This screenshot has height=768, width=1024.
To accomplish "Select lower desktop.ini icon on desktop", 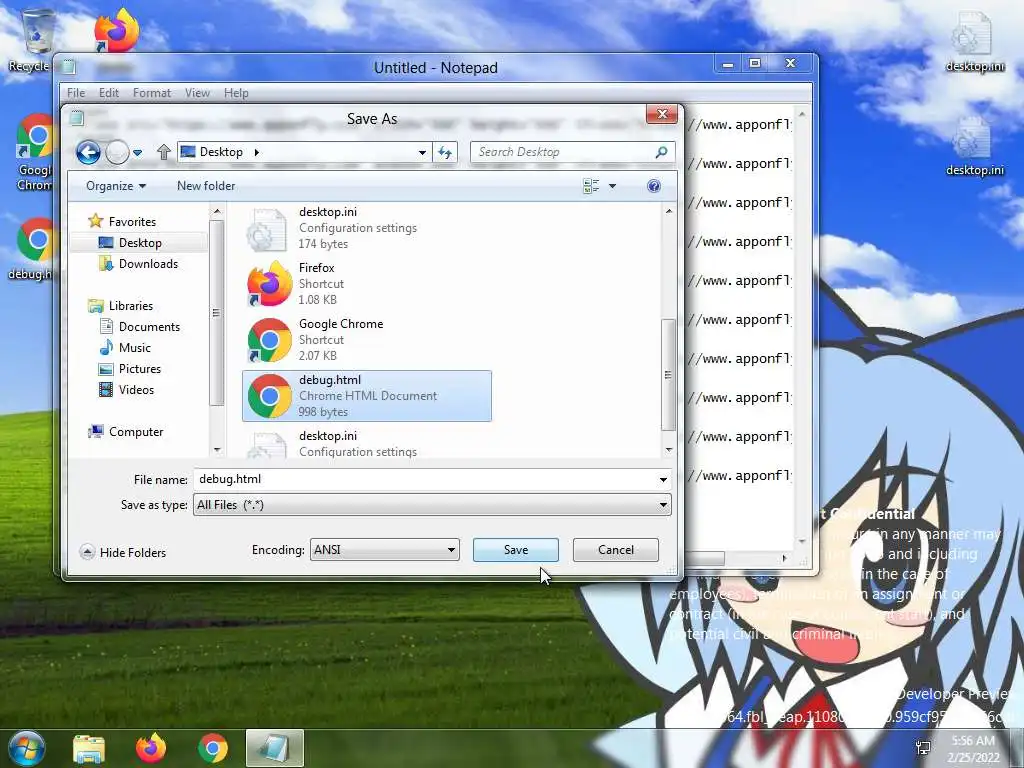I will tap(974, 147).
